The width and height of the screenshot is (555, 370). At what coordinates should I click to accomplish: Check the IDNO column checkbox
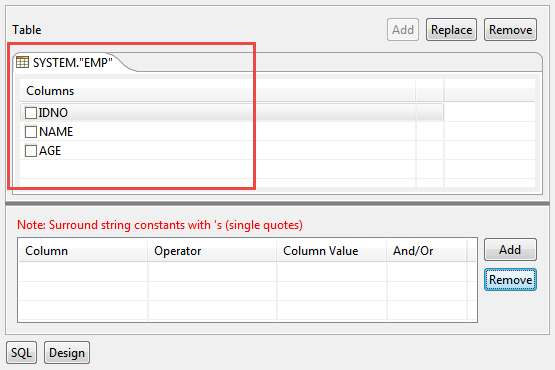[31, 113]
